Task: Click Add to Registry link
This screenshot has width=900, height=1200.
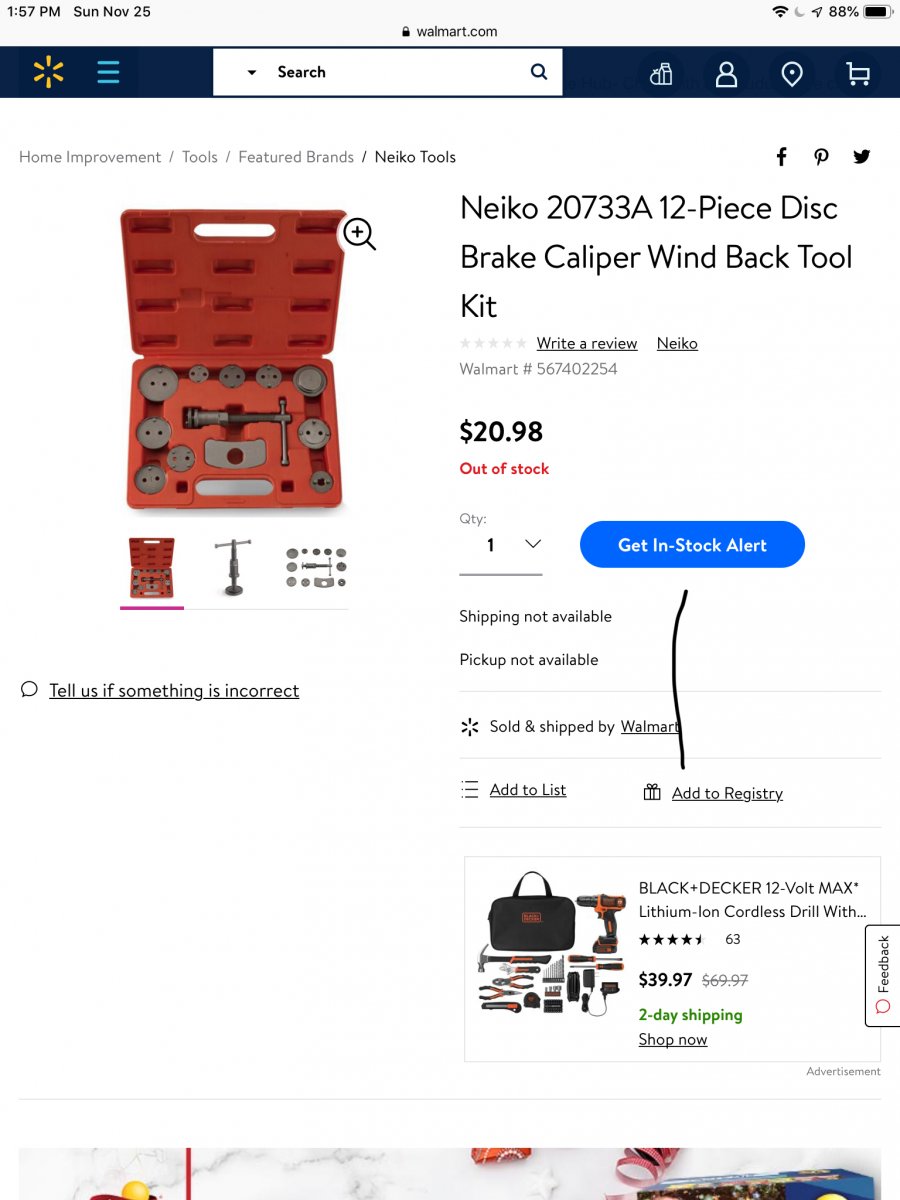Action: tap(726, 793)
